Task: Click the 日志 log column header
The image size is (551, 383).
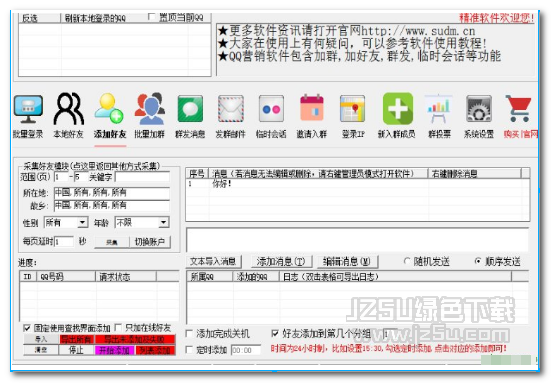Action: [396, 277]
